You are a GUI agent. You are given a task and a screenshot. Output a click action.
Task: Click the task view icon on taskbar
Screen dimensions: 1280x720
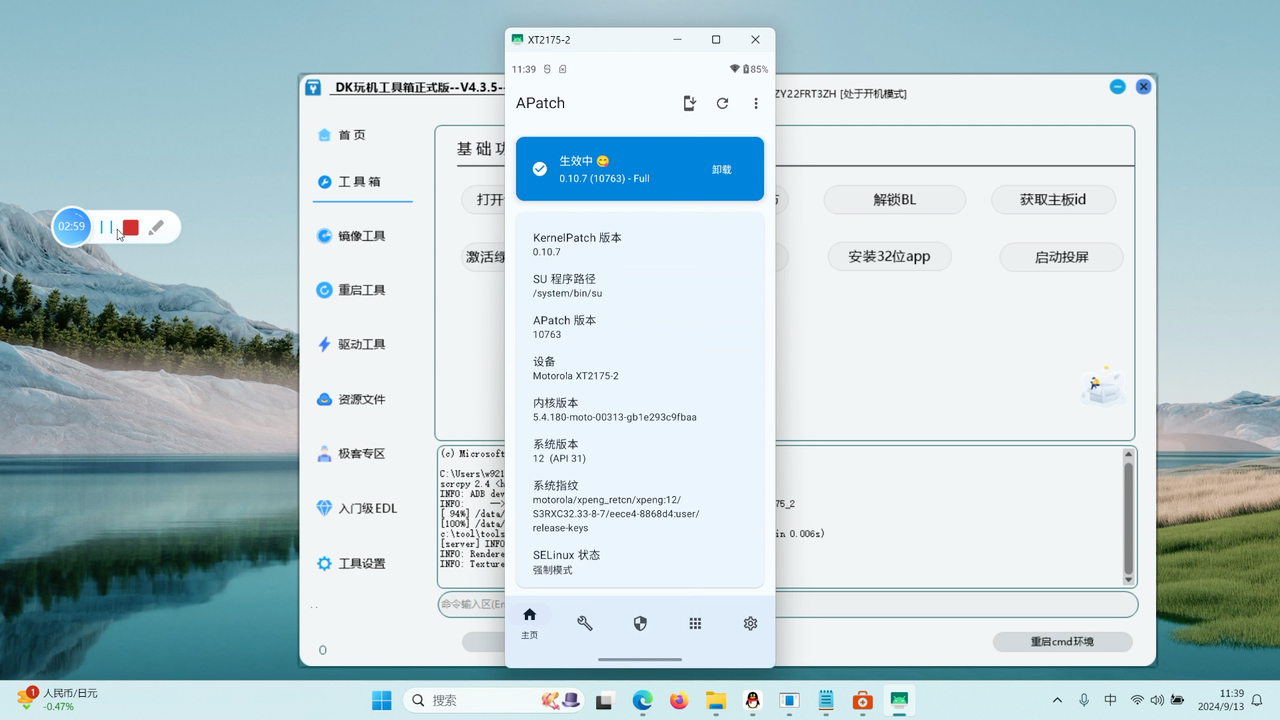604,700
